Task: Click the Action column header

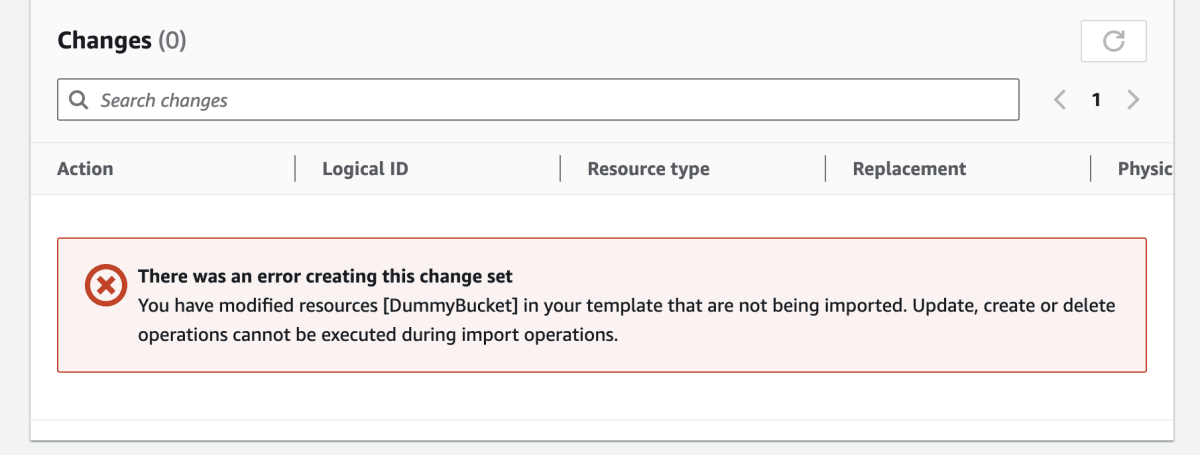Action: point(85,169)
